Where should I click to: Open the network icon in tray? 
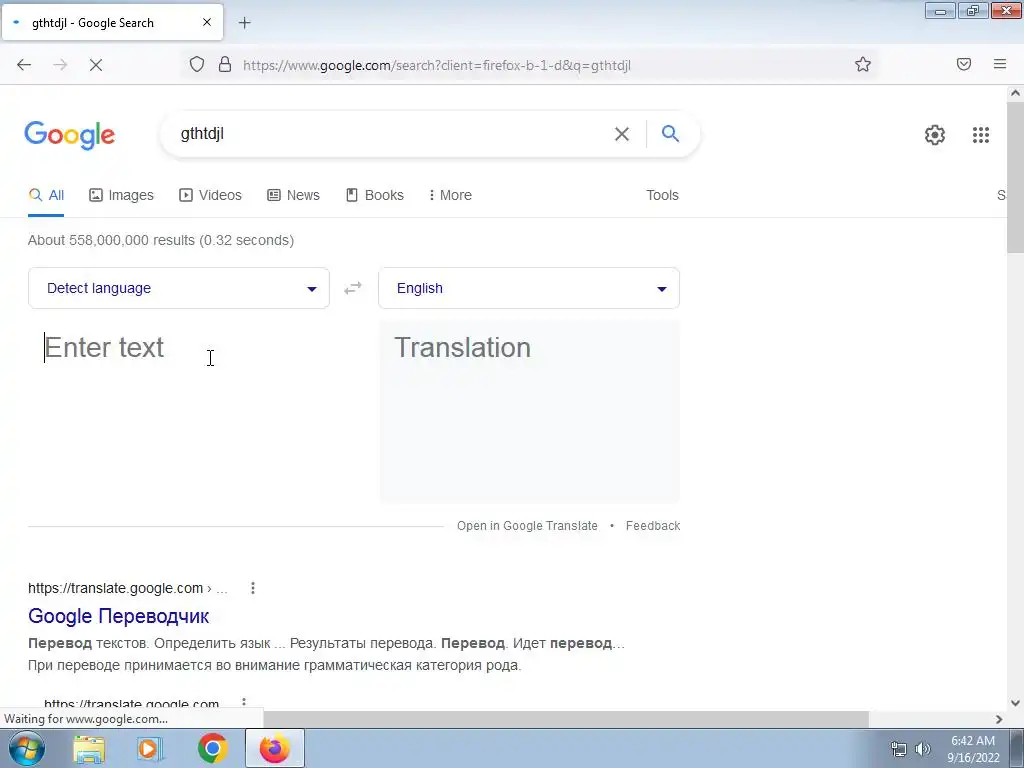pyautogui.click(x=899, y=749)
